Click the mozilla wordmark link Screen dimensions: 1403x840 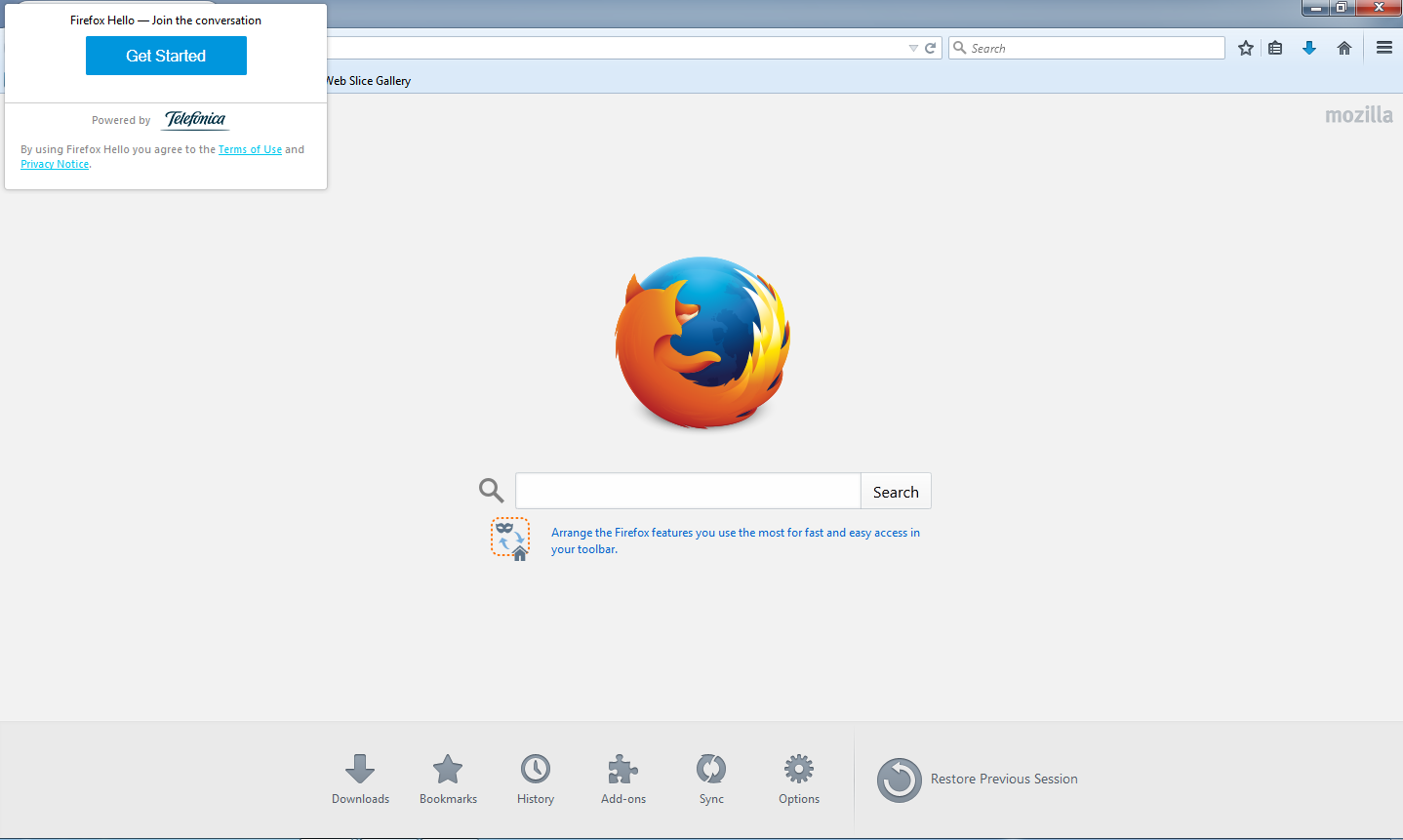(1359, 115)
